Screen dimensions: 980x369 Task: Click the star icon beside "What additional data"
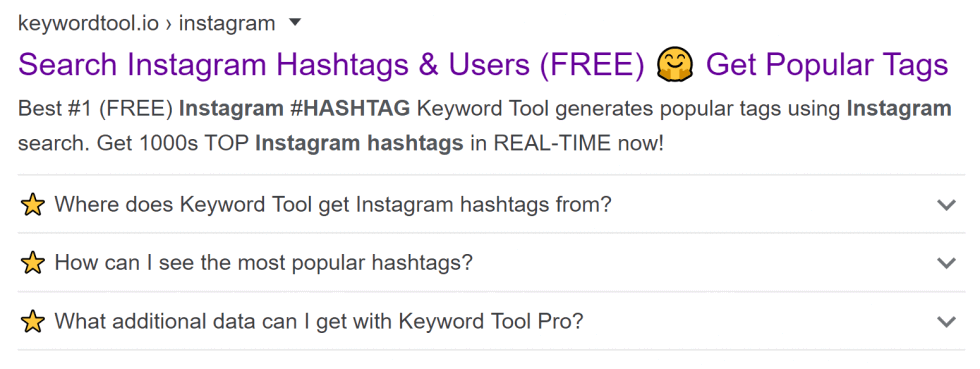(32, 321)
